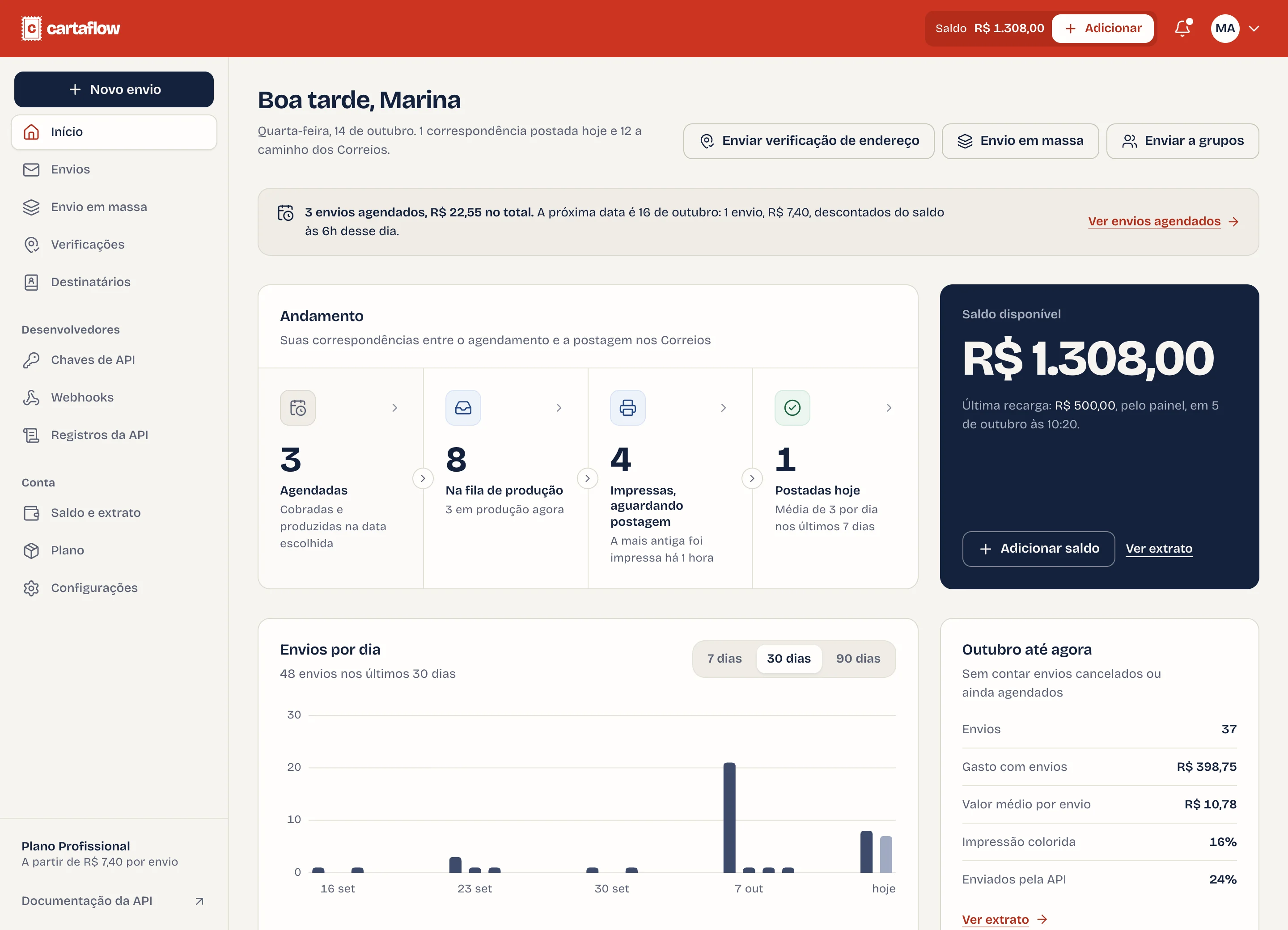Open Verificações in the sidebar
1288x930 pixels.
coord(114,245)
